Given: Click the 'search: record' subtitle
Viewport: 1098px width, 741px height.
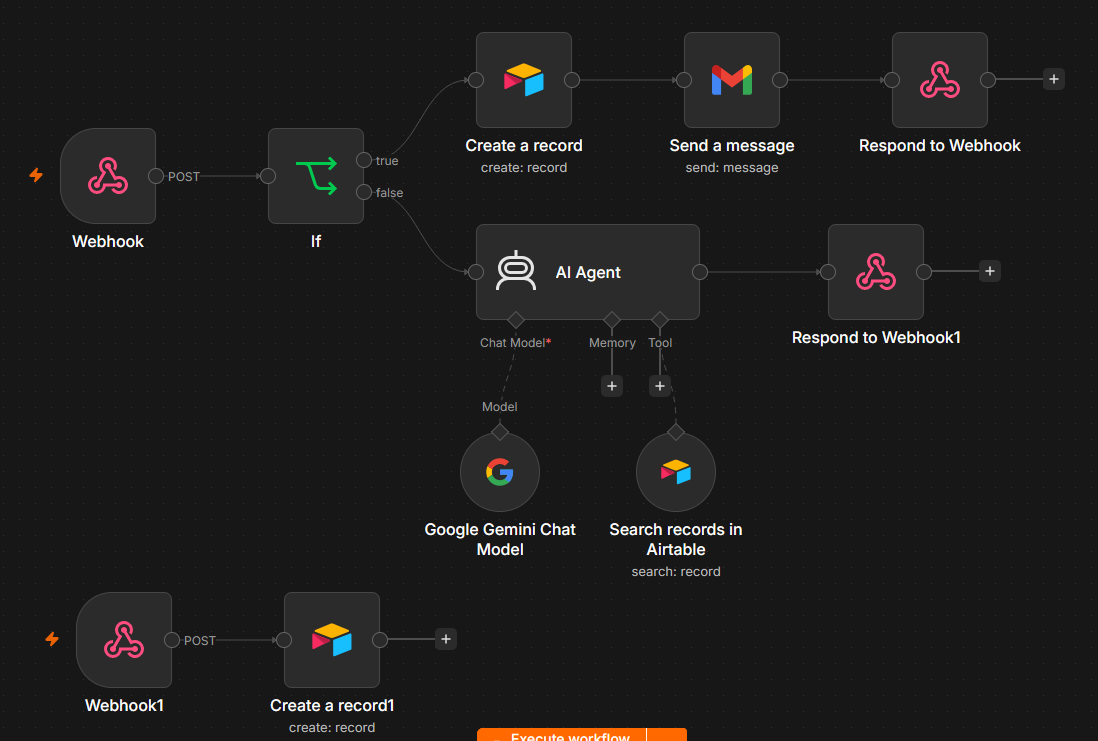Looking at the screenshot, I should click(676, 572).
